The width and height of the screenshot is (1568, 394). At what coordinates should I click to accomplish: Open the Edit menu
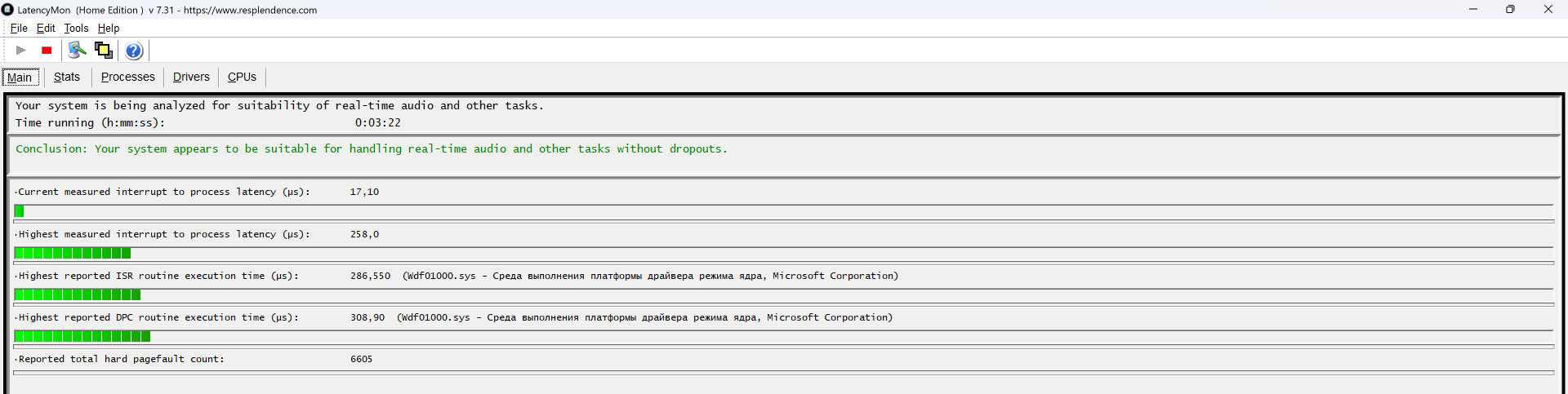pyautogui.click(x=46, y=28)
